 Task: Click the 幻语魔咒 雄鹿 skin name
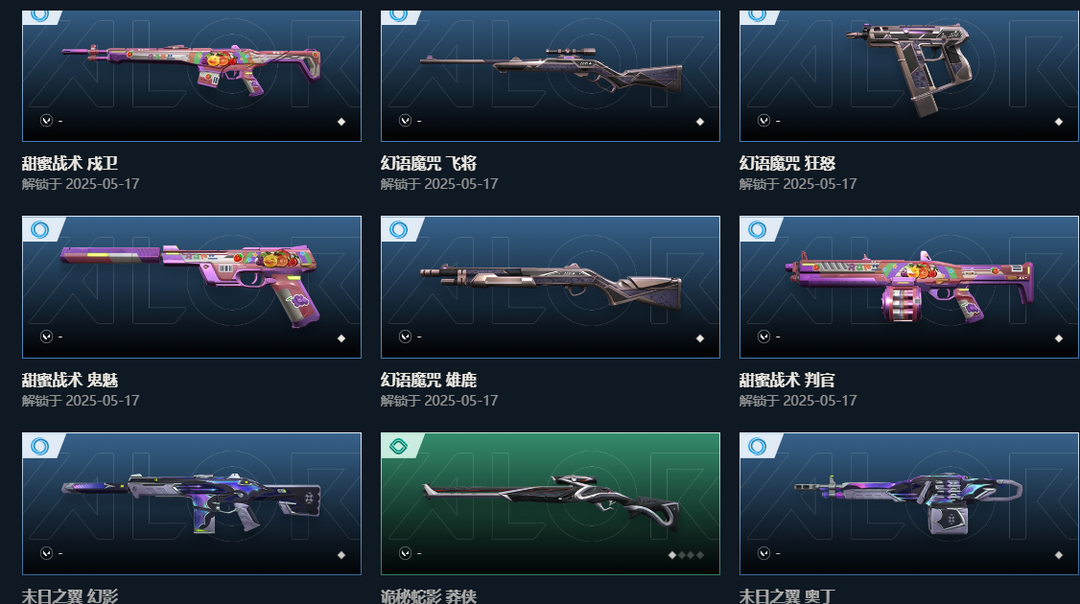tap(428, 379)
